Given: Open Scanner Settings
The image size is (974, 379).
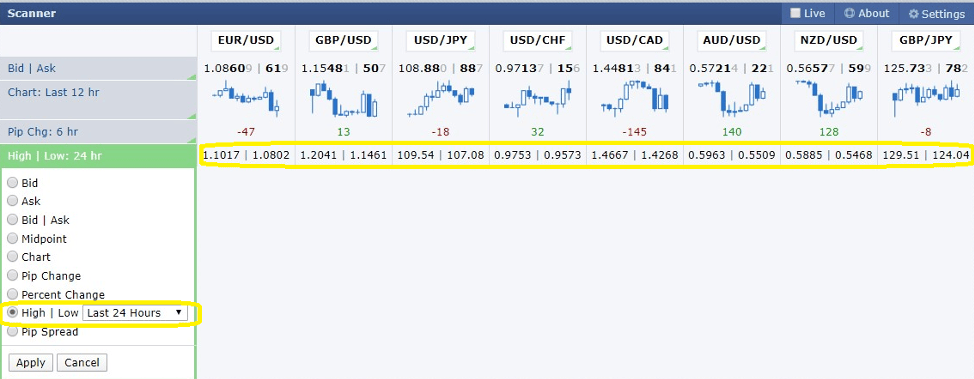Looking at the screenshot, I should 937,14.
